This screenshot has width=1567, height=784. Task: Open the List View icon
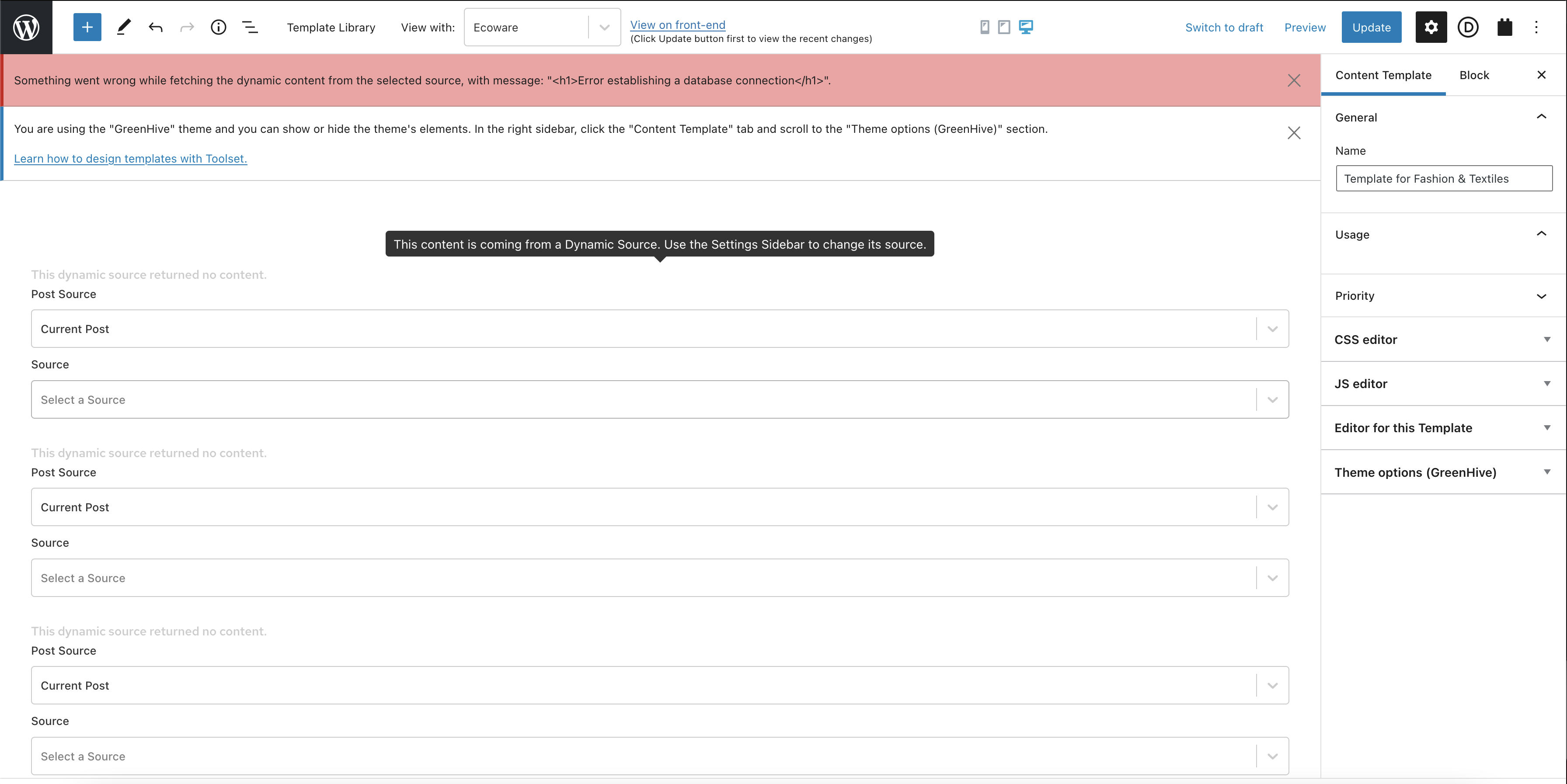pyautogui.click(x=250, y=28)
